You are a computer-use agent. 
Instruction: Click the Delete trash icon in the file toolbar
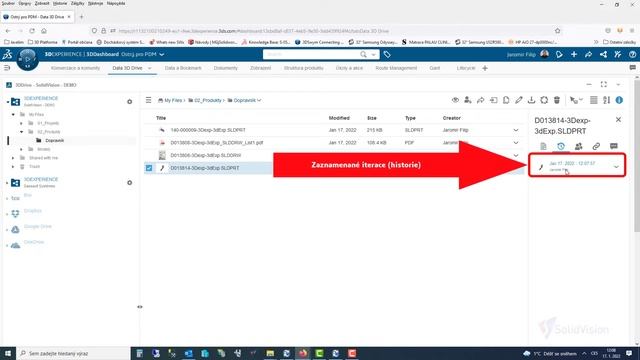(x=557, y=100)
